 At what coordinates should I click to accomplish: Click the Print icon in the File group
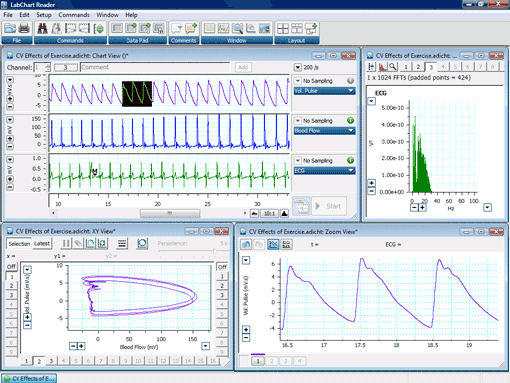pyautogui.click(x=24, y=29)
